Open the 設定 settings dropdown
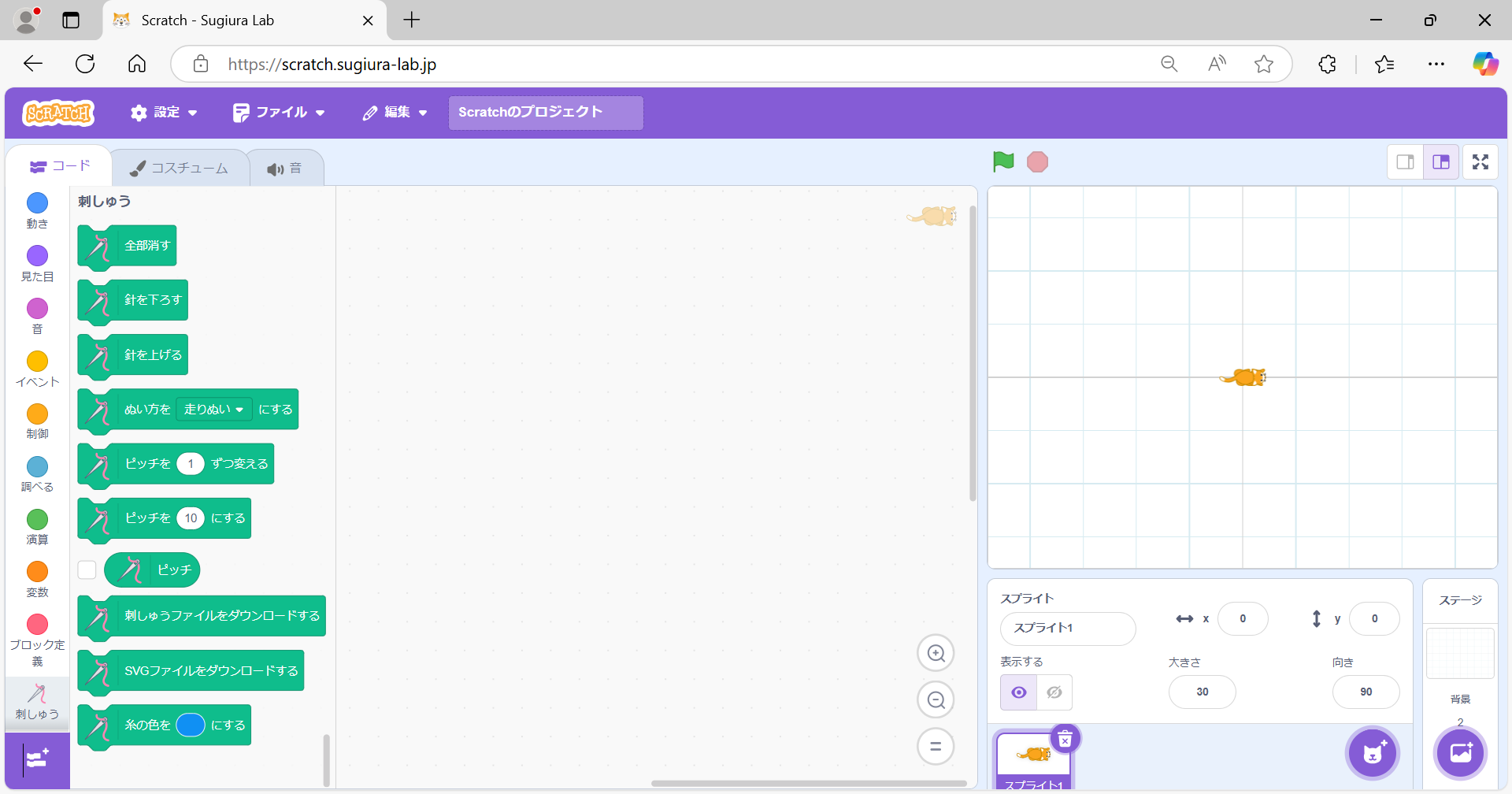Image resolution: width=1512 pixels, height=794 pixels. (x=164, y=113)
